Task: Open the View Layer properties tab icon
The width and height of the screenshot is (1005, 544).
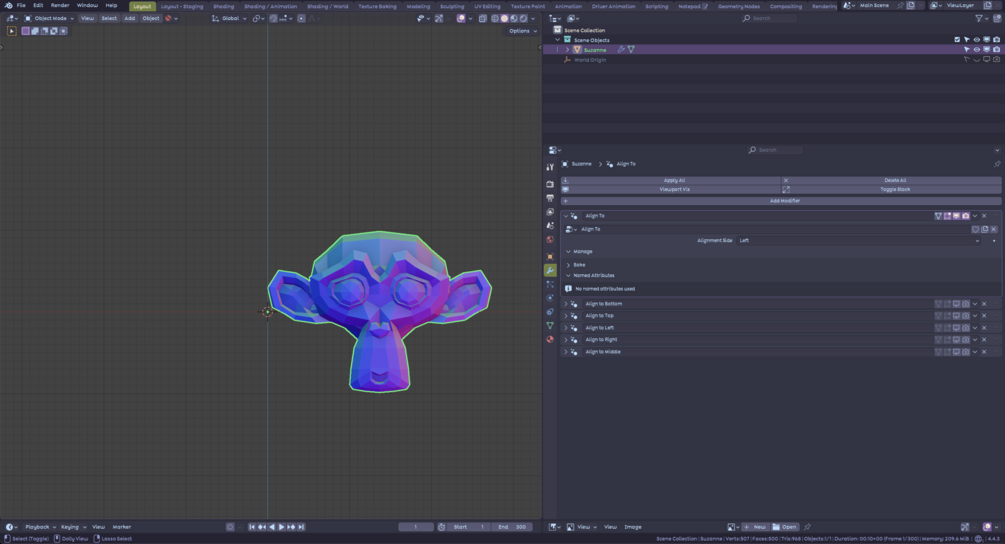Action: click(x=550, y=212)
